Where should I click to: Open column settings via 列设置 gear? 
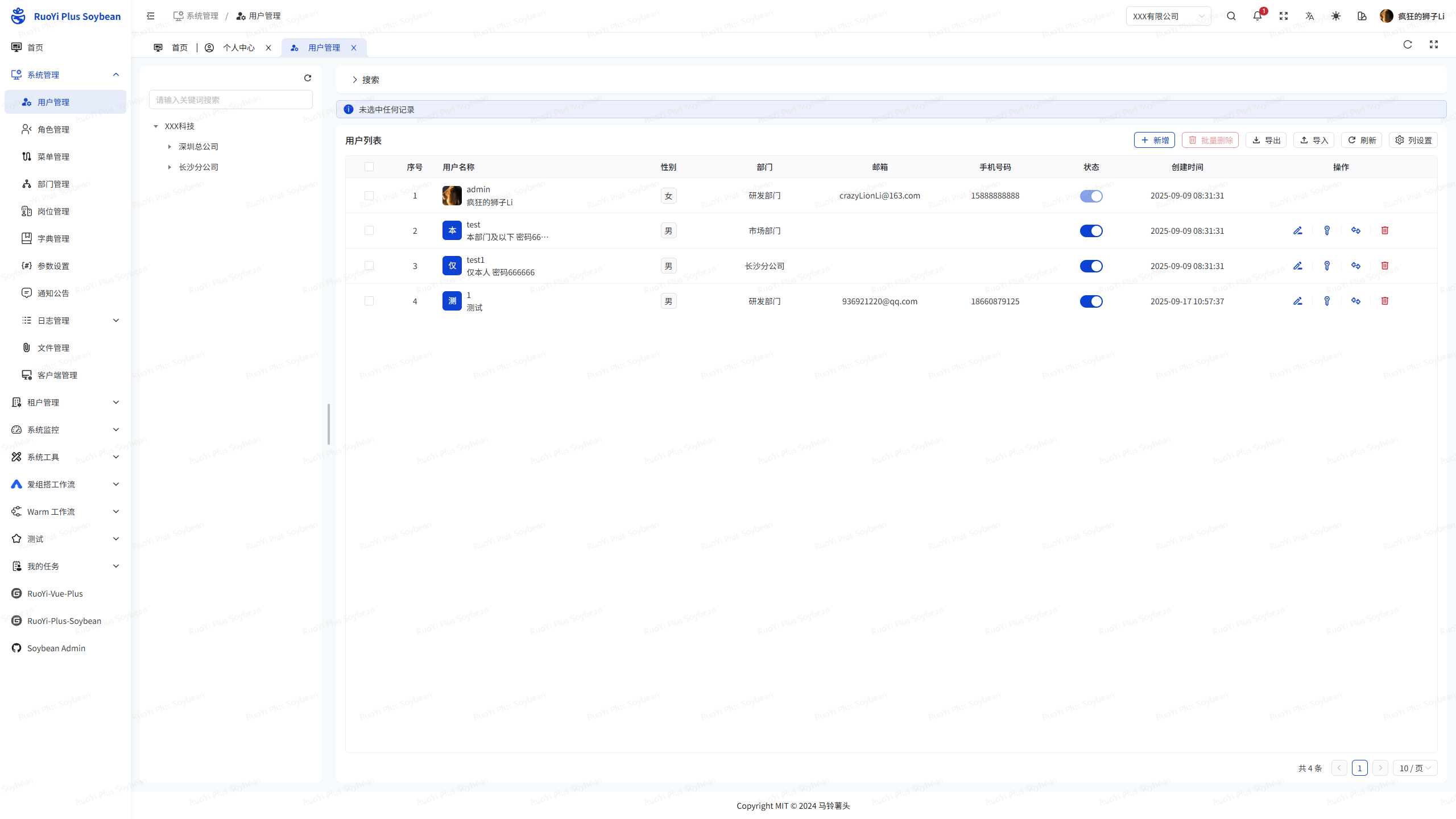pyautogui.click(x=1413, y=140)
